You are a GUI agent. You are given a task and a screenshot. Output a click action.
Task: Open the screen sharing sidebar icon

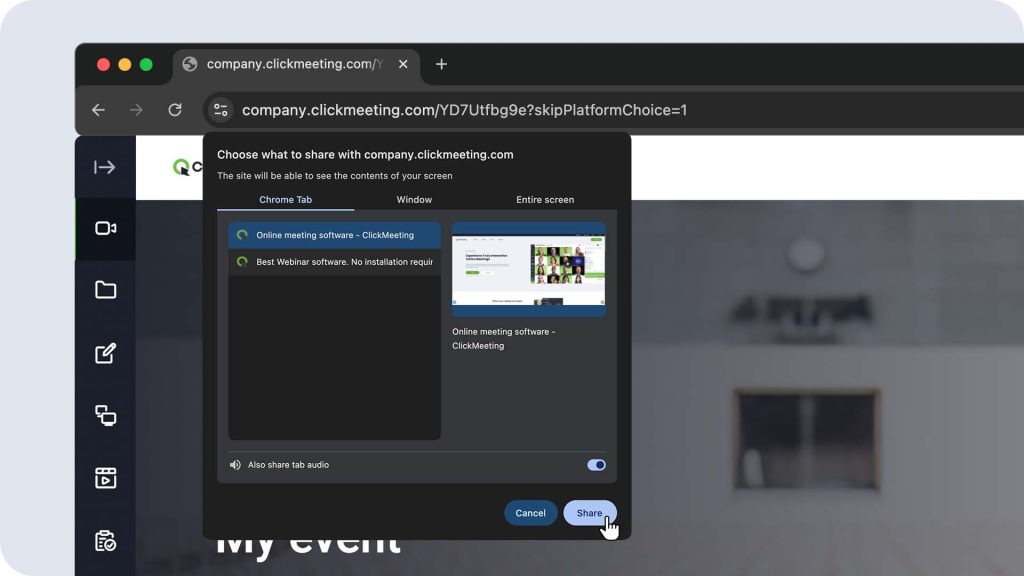tap(105, 415)
